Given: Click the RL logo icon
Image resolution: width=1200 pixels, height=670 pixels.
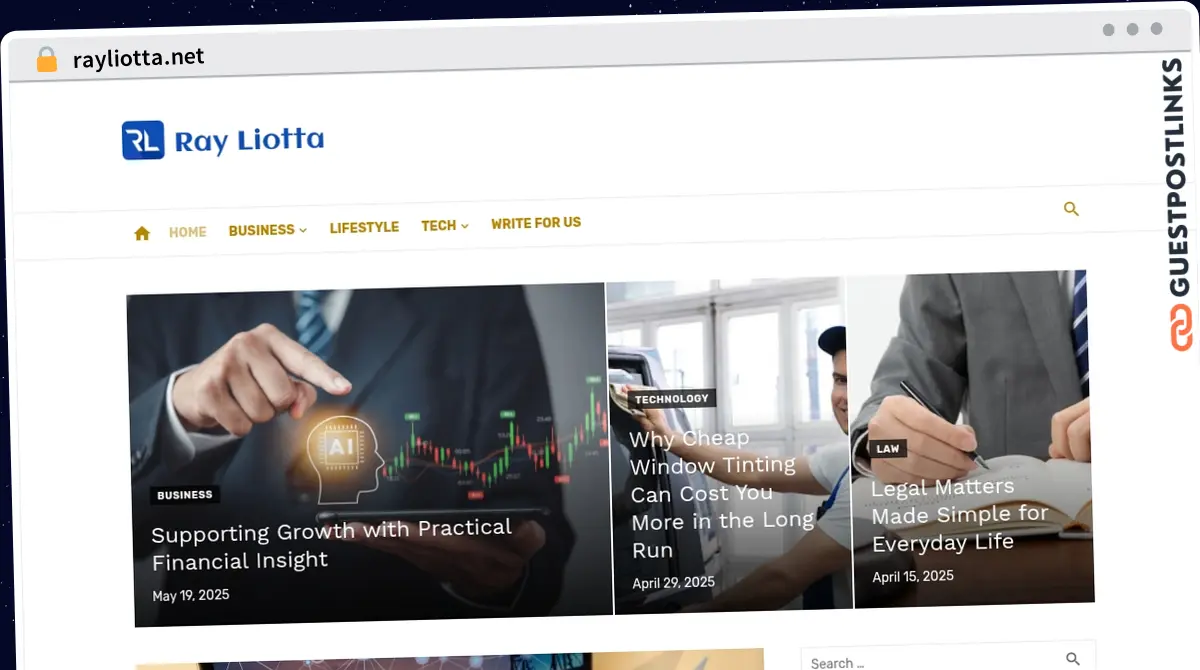Looking at the screenshot, I should coord(143,141).
